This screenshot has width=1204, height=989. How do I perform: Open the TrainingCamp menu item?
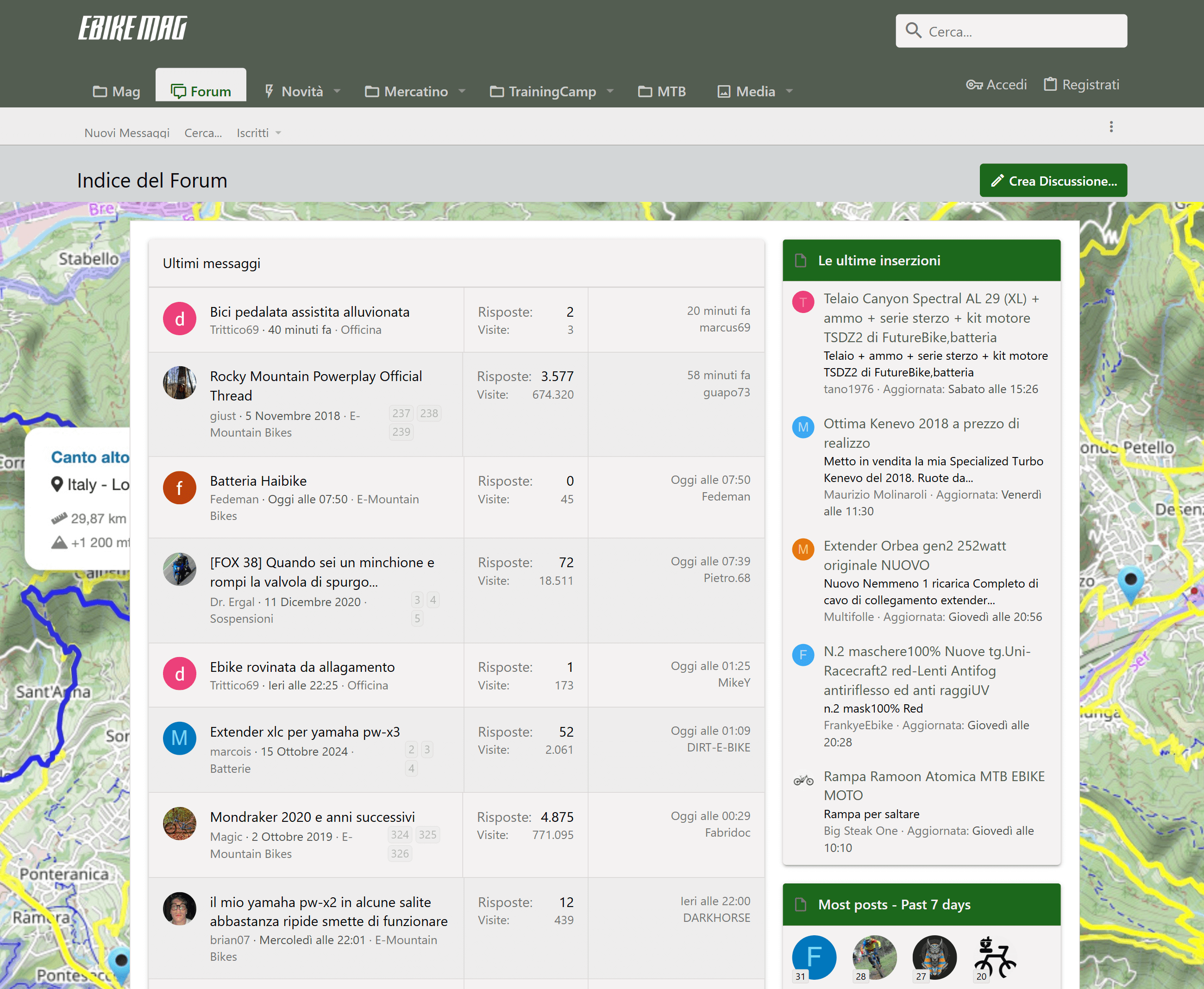543,91
